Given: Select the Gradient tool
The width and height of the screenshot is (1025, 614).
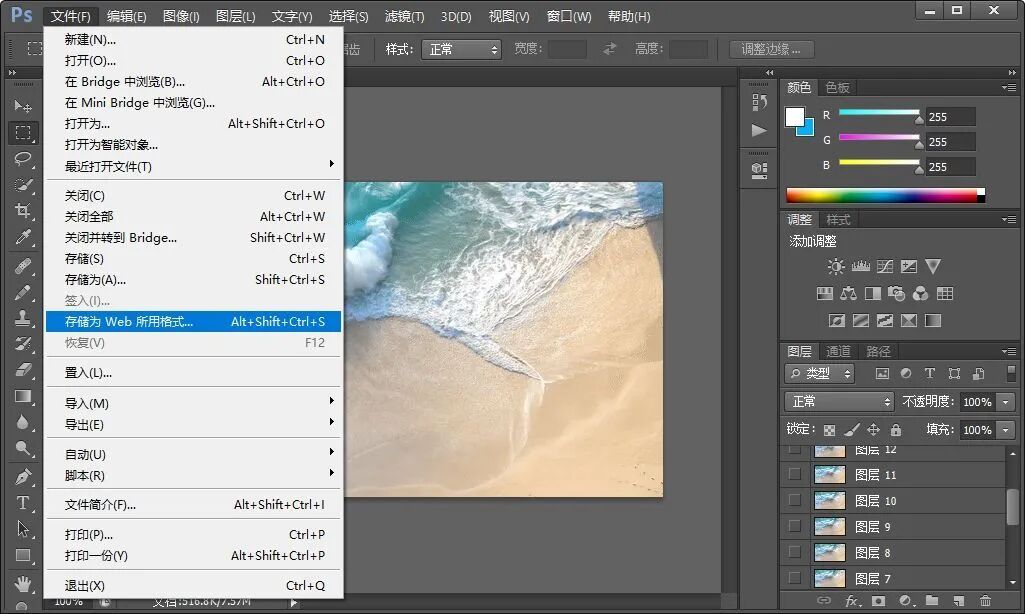Looking at the screenshot, I should click(x=23, y=396).
